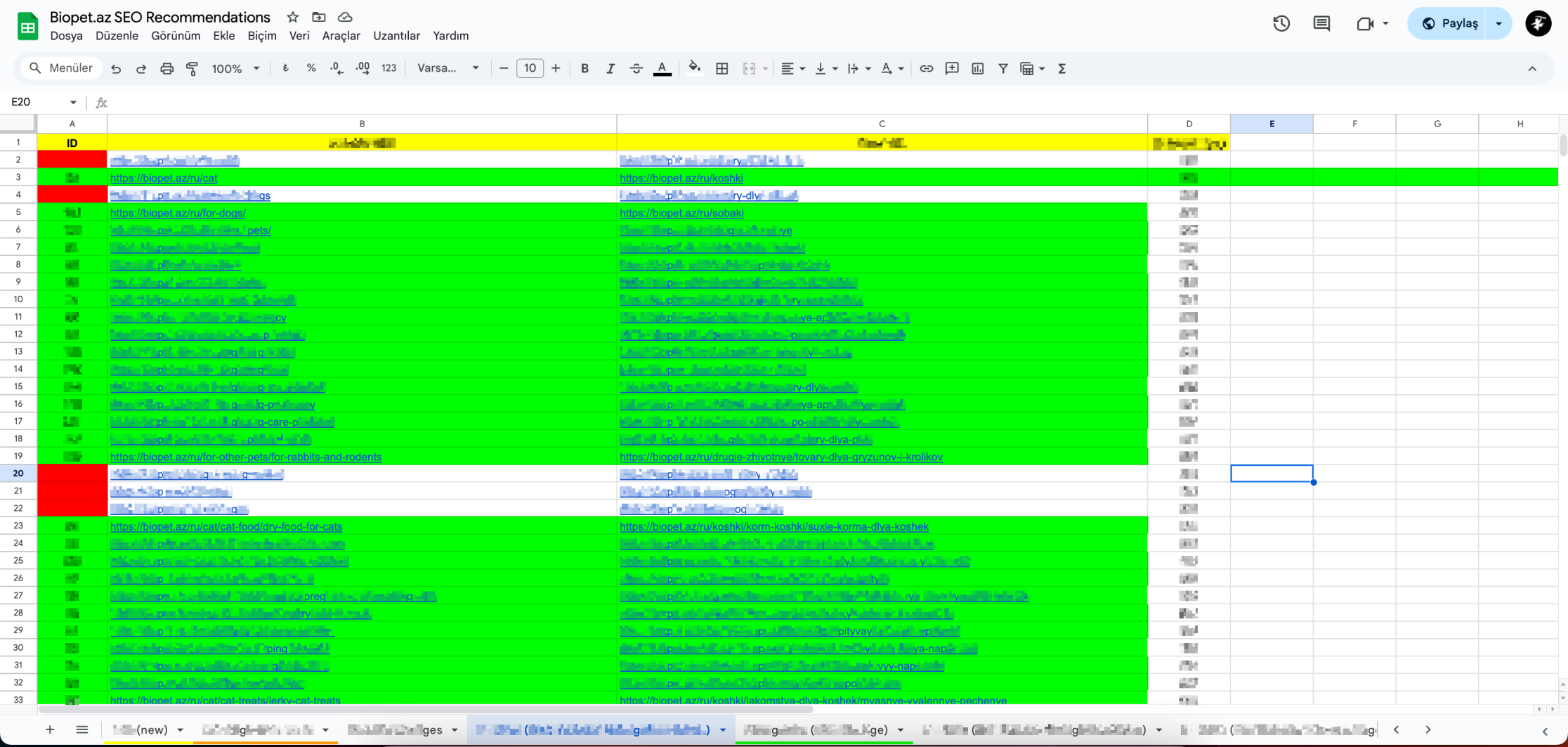Viewport: 1568px width, 747px height.
Task: Open the https://biopet.az/ru/cat link
Action: coord(164,178)
